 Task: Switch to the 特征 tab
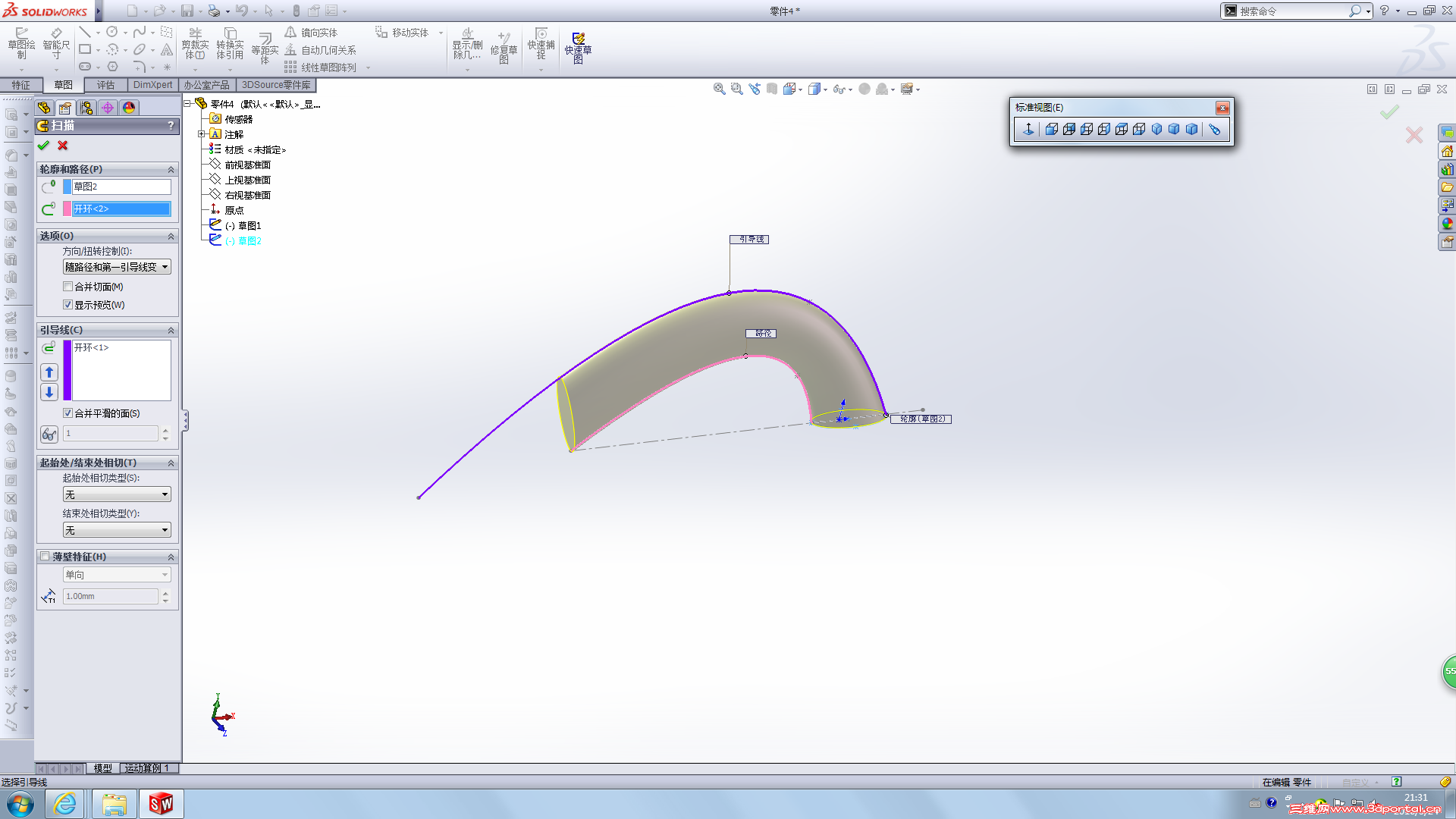20,85
